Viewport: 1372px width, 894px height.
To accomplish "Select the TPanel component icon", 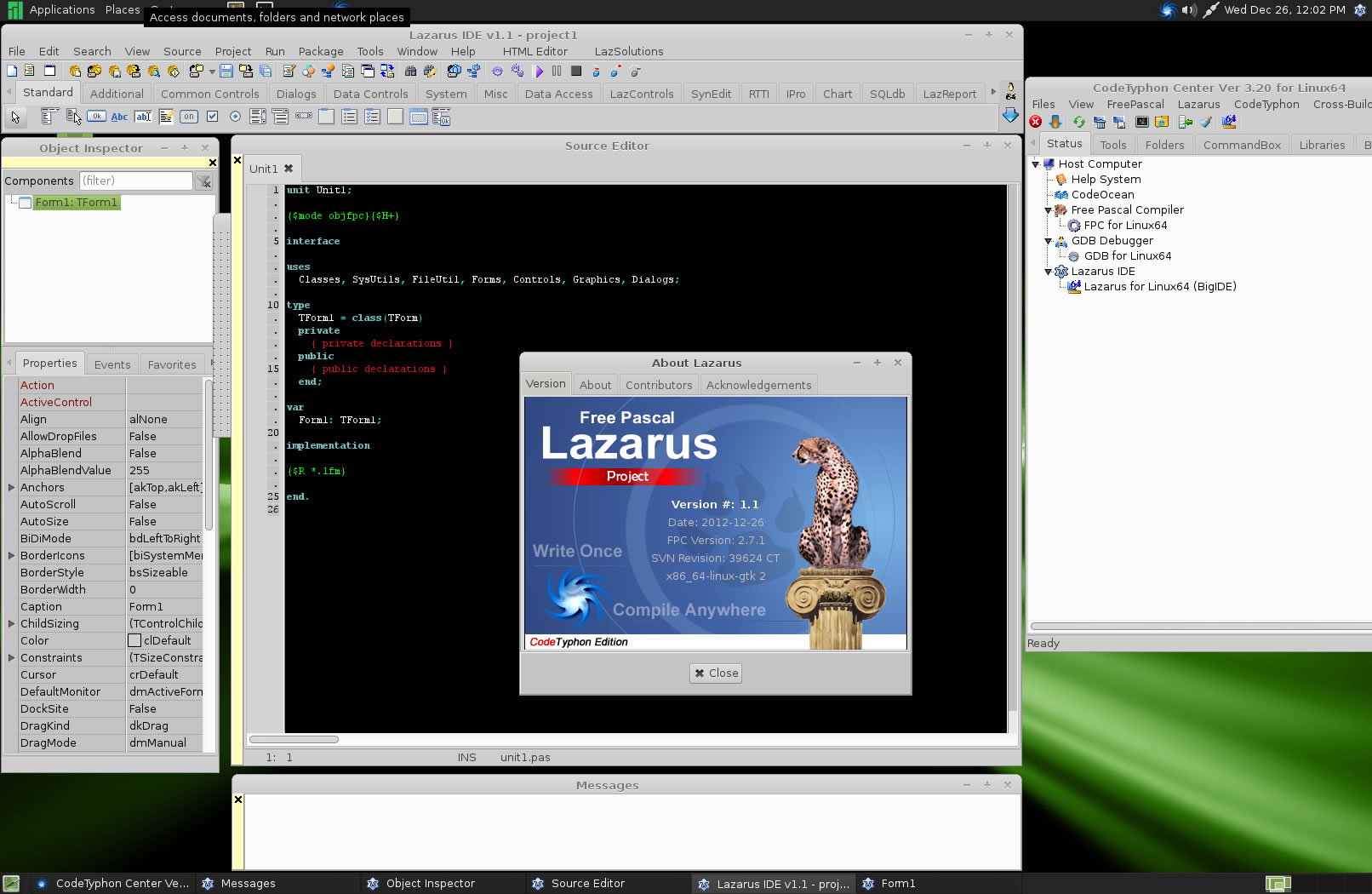I will point(395,117).
